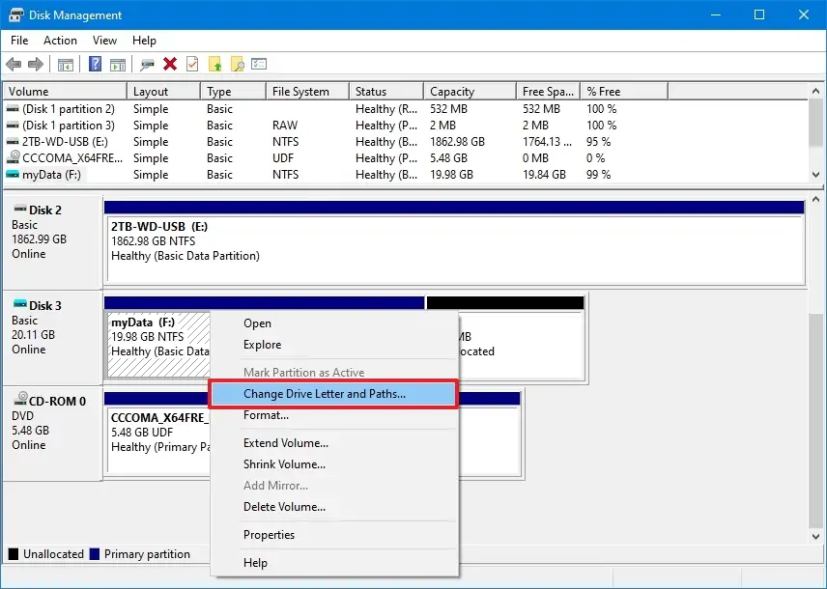Select Change Drive Letter and Paths
827x589 pixels.
(324, 394)
